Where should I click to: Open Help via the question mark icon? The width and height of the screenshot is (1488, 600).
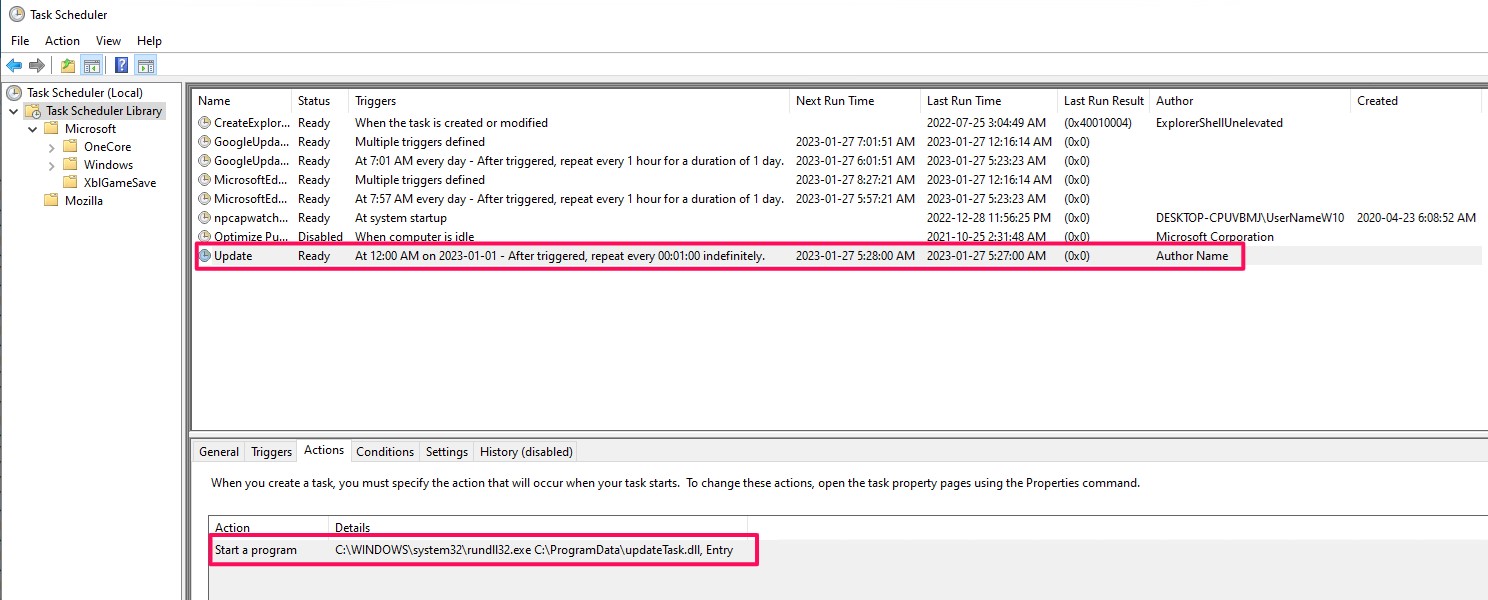click(x=121, y=66)
